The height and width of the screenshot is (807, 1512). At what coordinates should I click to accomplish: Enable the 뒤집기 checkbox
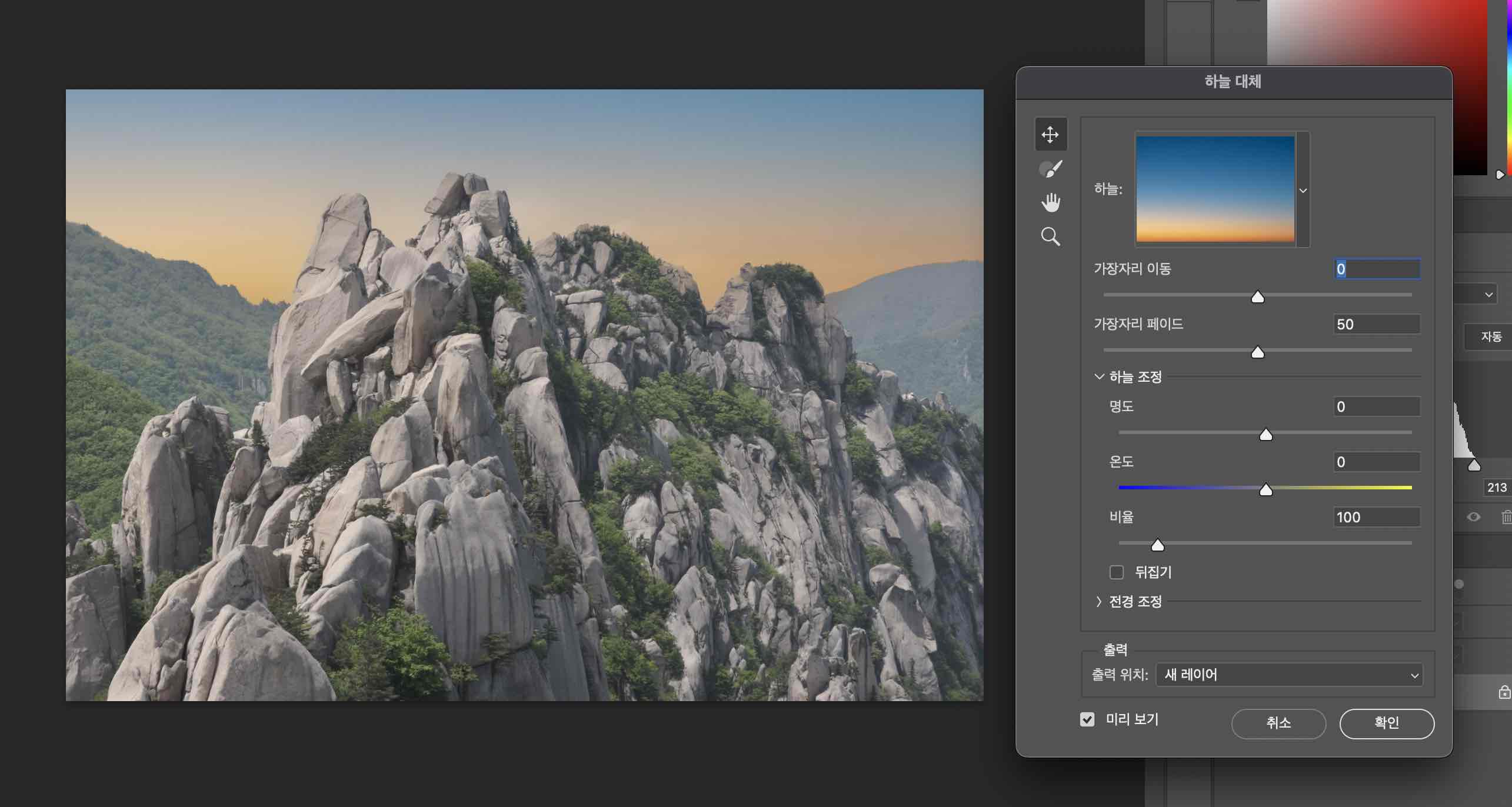coord(1116,572)
